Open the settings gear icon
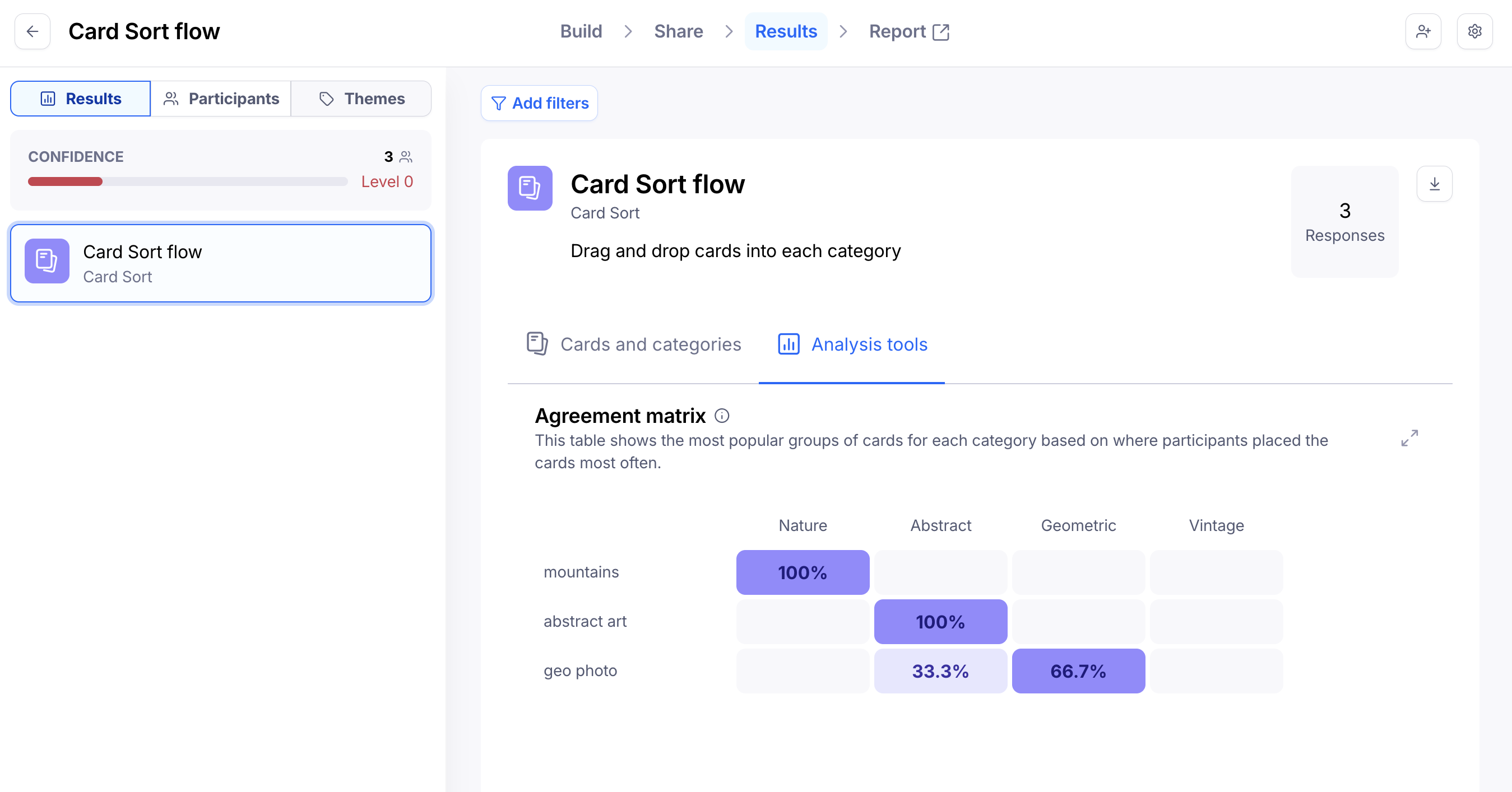The height and width of the screenshot is (792, 1512). pyautogui.click(x=1474, y=31)
